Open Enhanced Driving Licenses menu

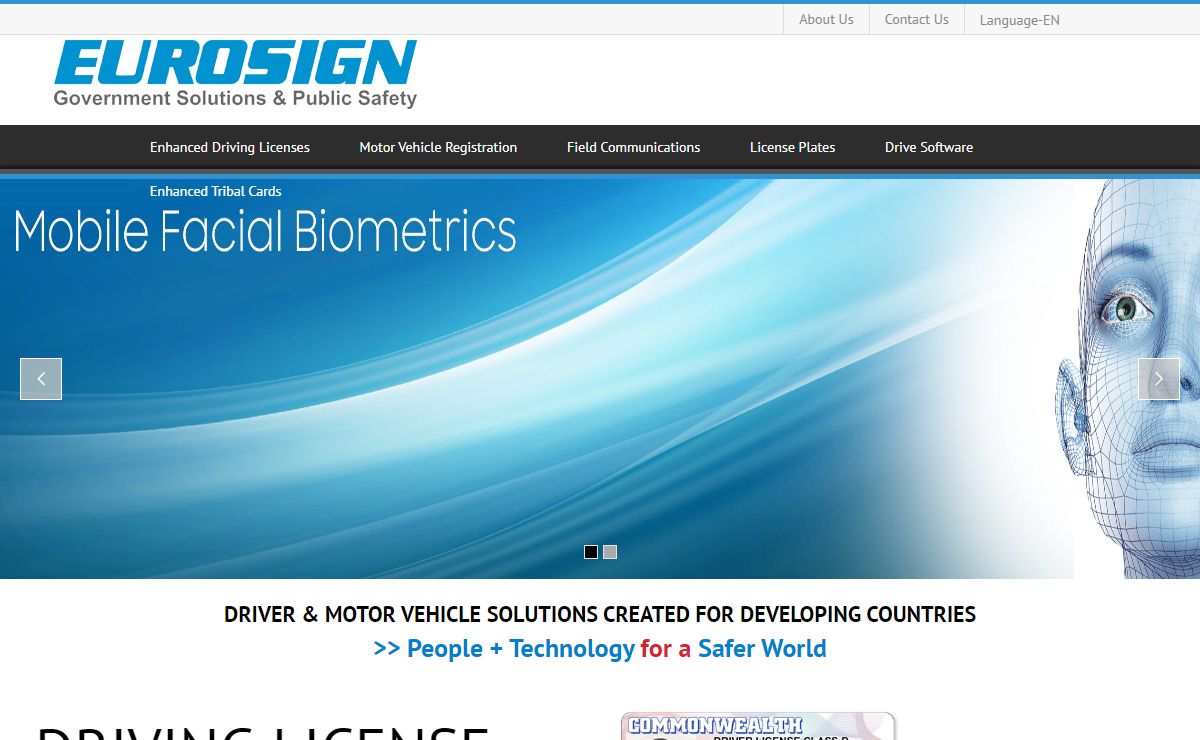click(230, 147)
